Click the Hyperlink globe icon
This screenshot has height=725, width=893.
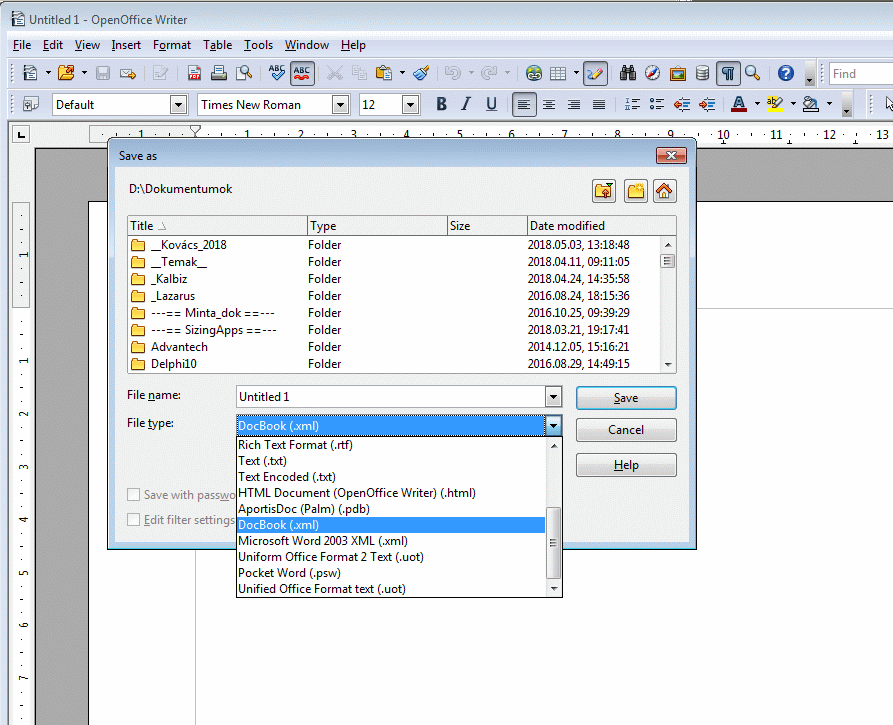pos(534,73)
